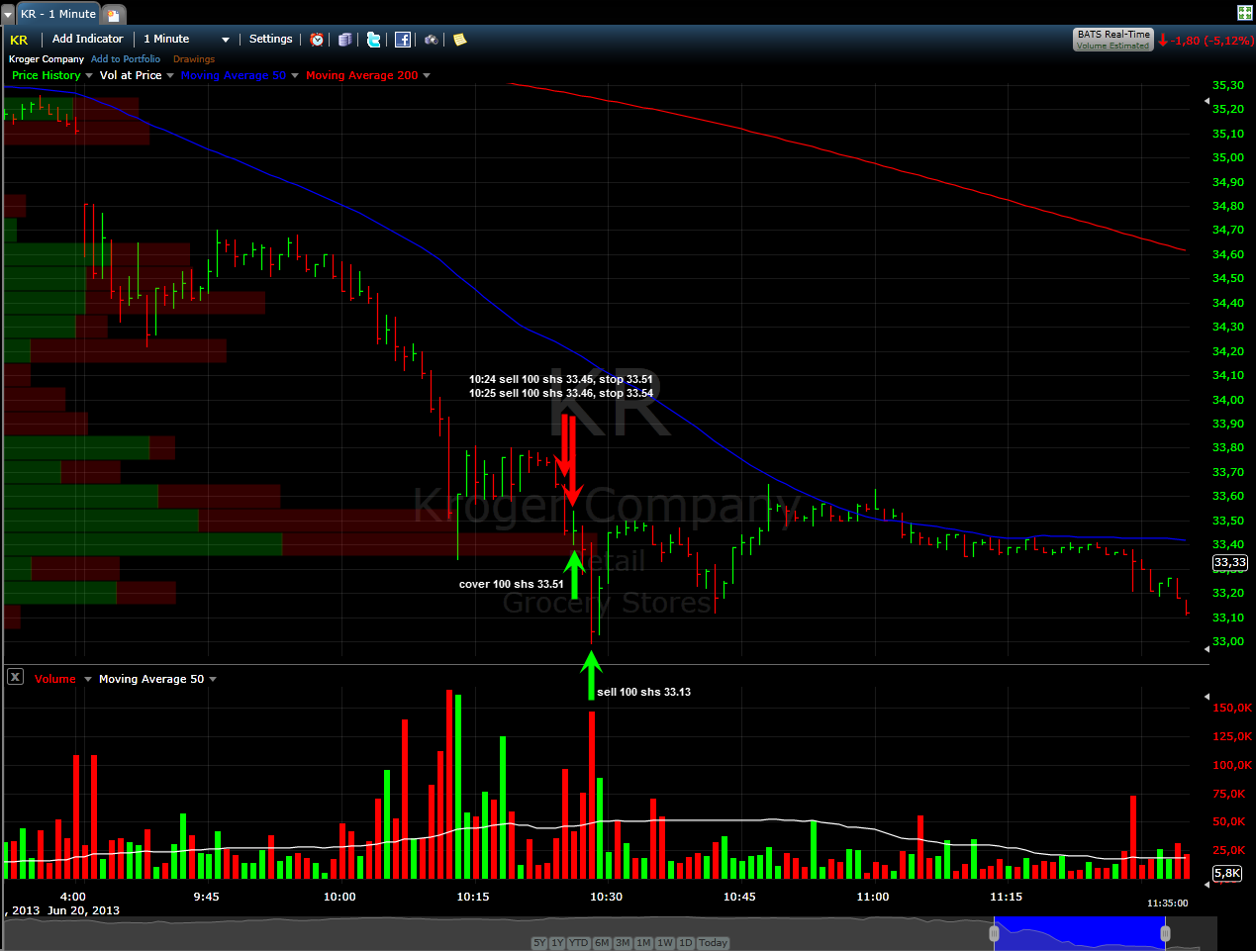Expand Moving Average 200 options arrow
Screen dimensions: 1256x952
click(427, 75)
